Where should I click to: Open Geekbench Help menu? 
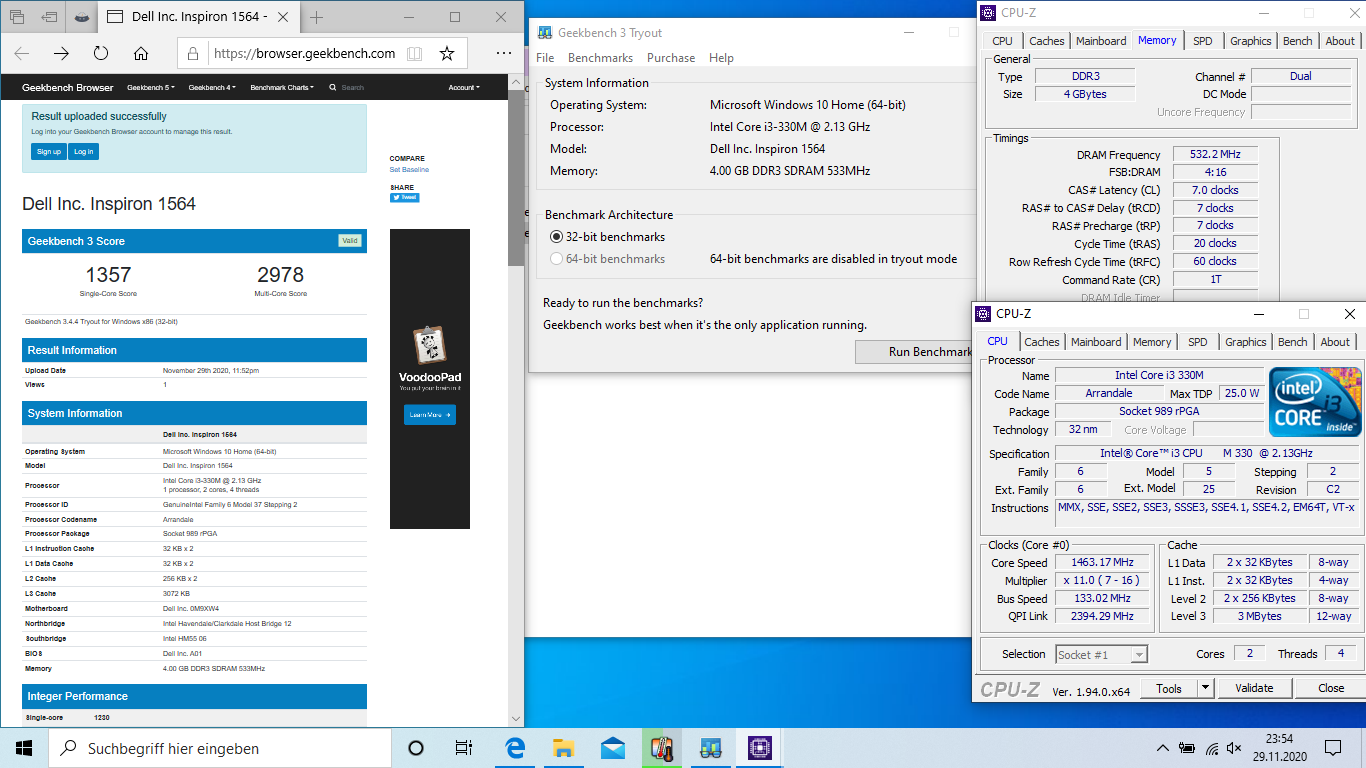tap(721, 58)
